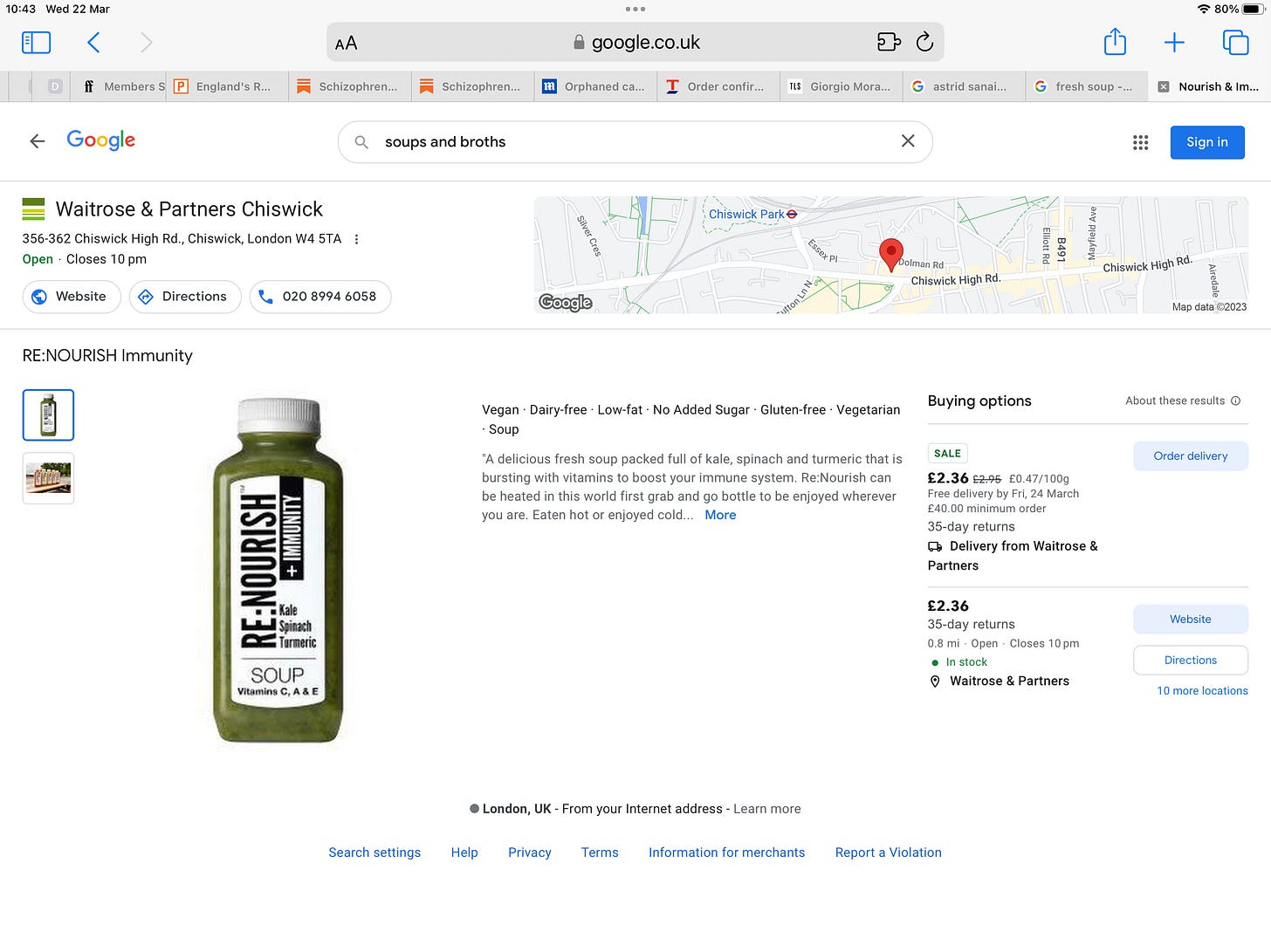Click the Waitrose & Partners store name in listing
This screenshot has height=952, width=1271.
tap(1009, 681)
